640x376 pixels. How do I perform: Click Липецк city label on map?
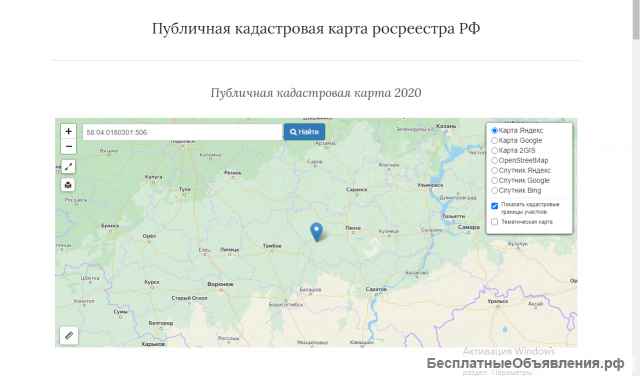[x=230, y=250]
